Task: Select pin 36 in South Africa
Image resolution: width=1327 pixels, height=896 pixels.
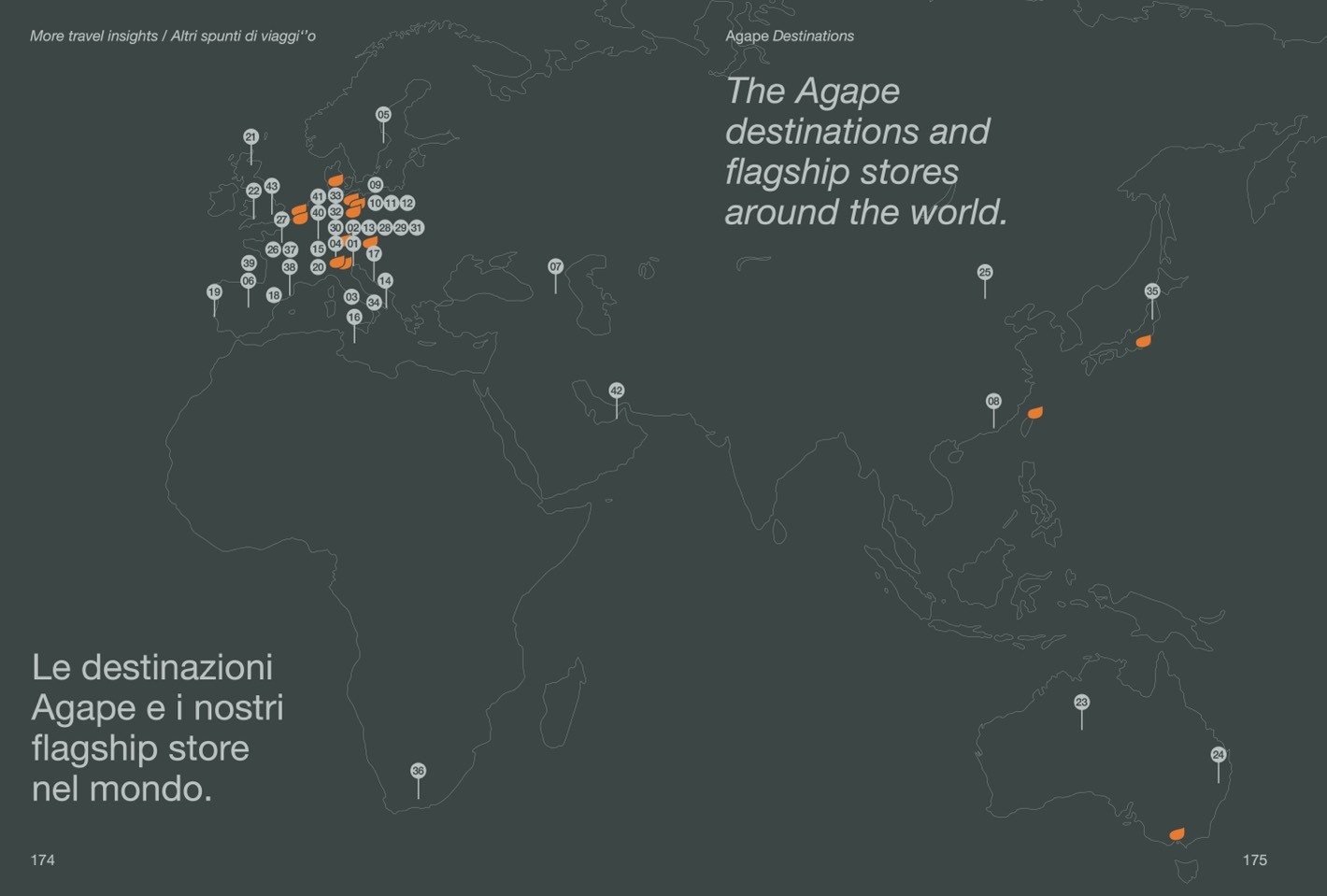Action: coord(418,772)
